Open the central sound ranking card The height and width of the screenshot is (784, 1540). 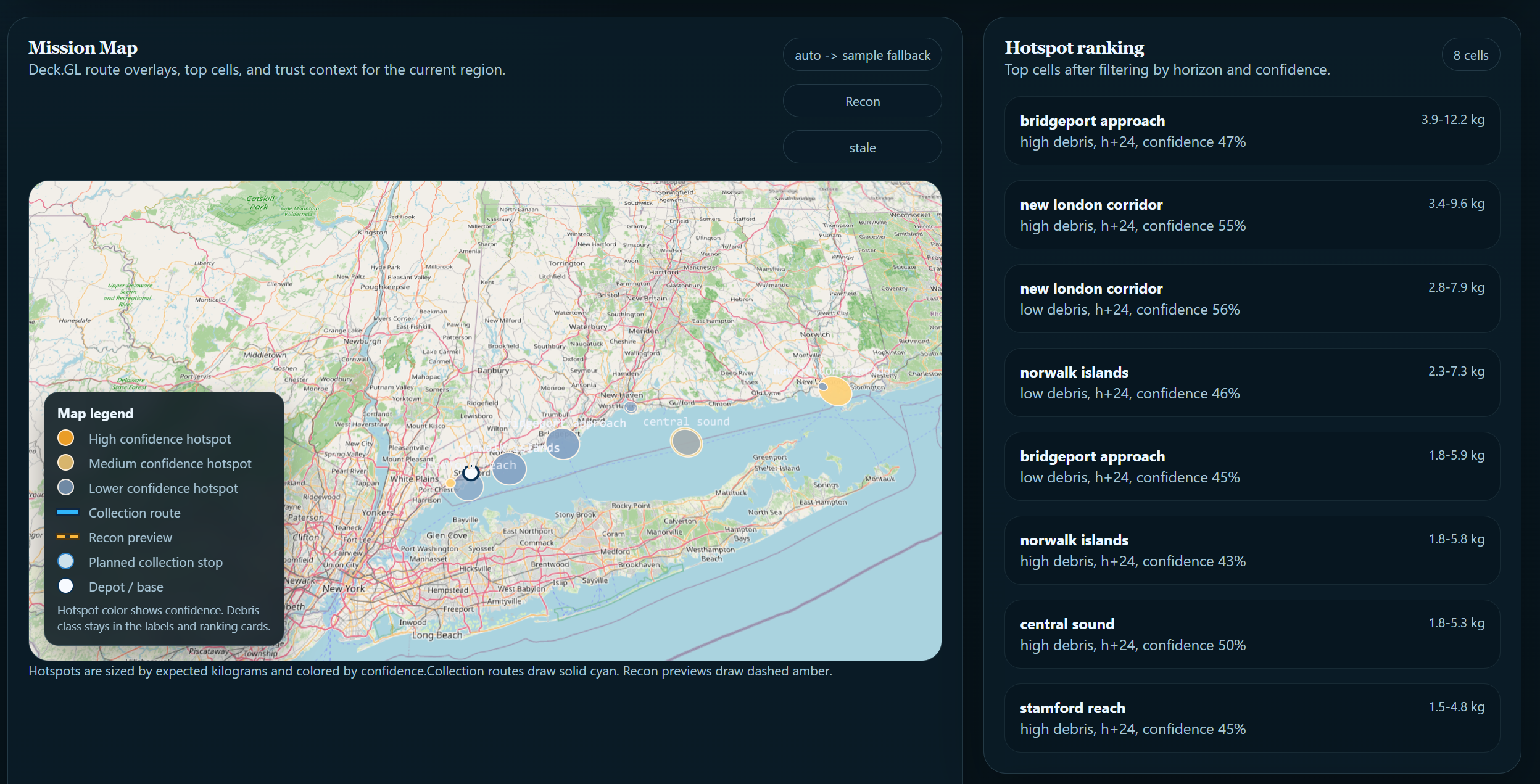[1251, 634]
